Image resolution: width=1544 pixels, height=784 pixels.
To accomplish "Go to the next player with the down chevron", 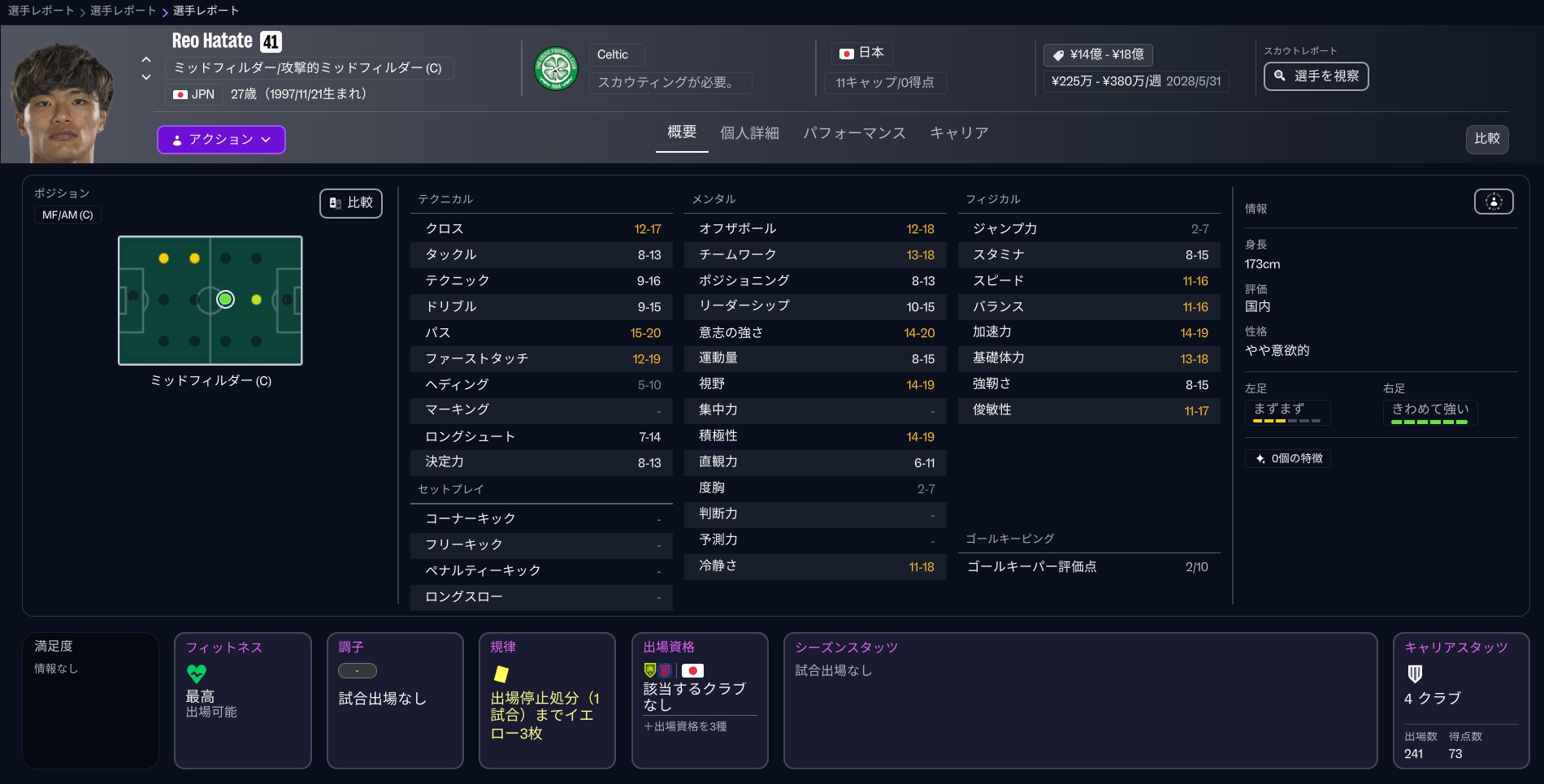I will 146,77.
